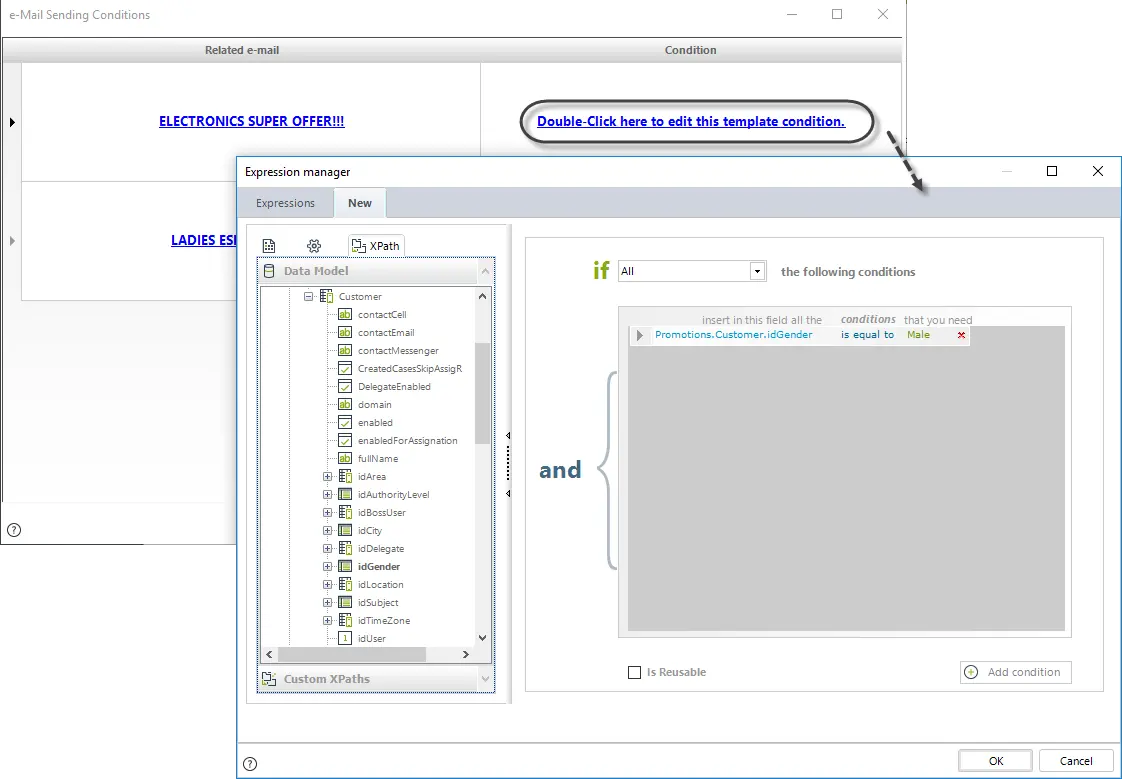Viewport: 1122px width, 779px height.
Task: Click the fullName string icon
Action: (x=345, y=459)
